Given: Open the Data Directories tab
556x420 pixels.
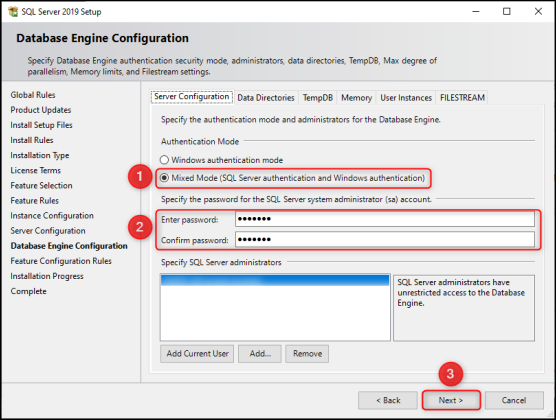Looking at the screenshot, I should pyautogui.click(x=266, y=98).
